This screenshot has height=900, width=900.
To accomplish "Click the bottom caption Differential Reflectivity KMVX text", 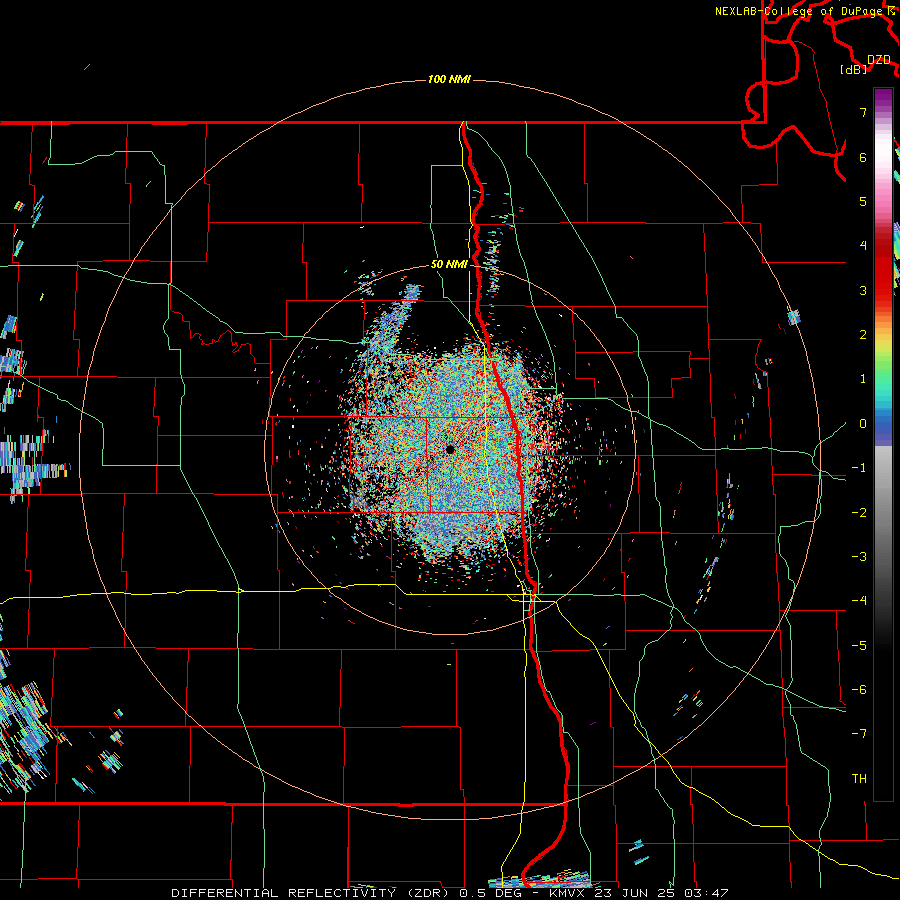I will point(450,893).
